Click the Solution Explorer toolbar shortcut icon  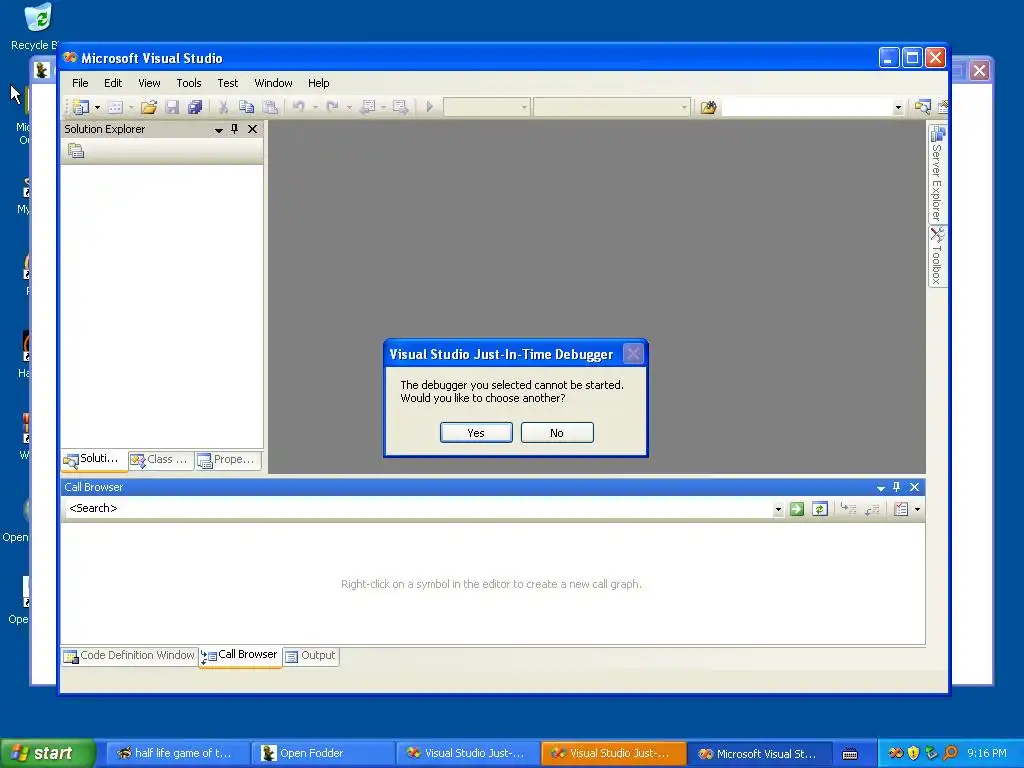click(922, 107)
